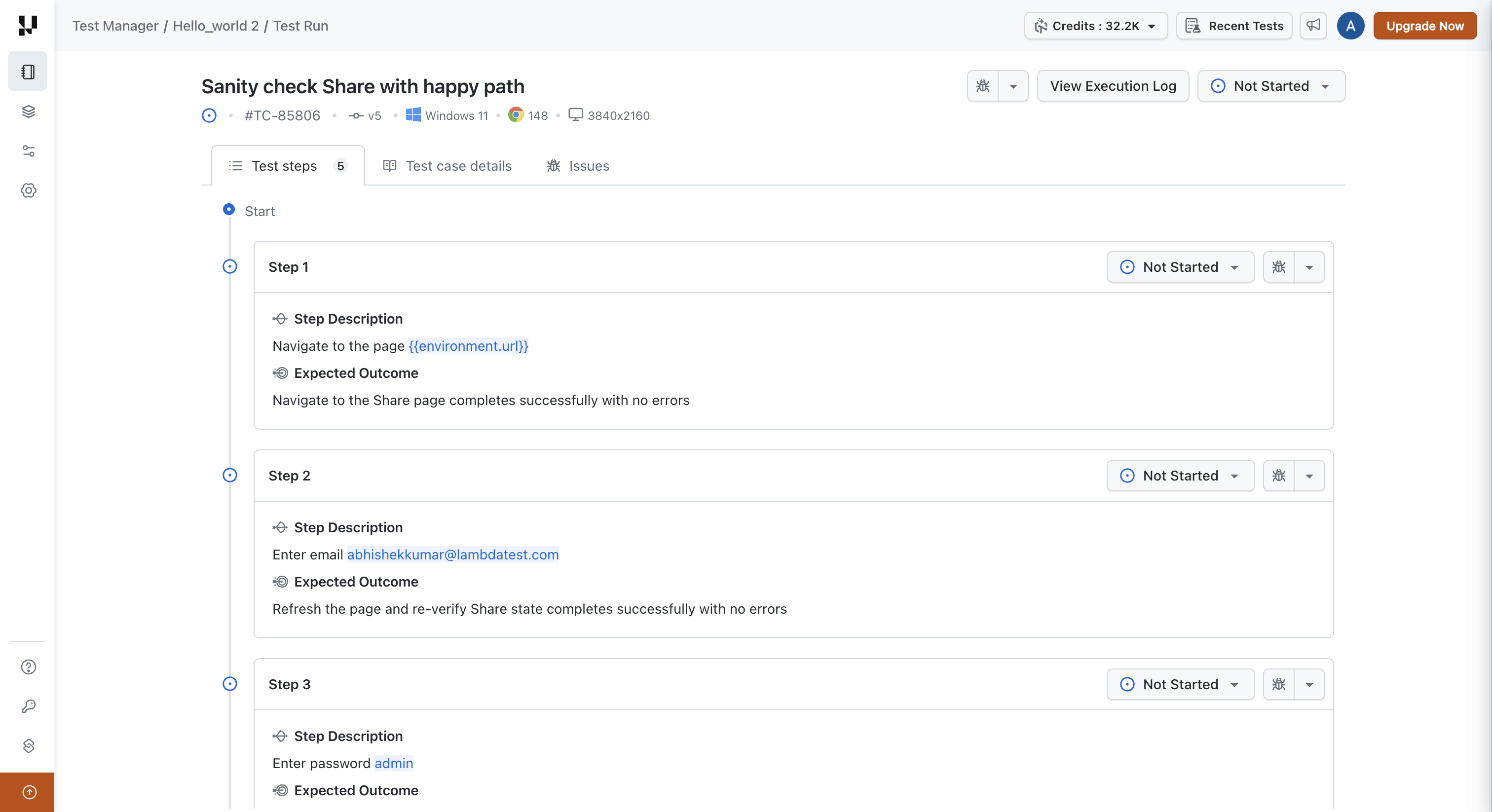Open the layers stack sidebar icon

[x=29, y=111]
